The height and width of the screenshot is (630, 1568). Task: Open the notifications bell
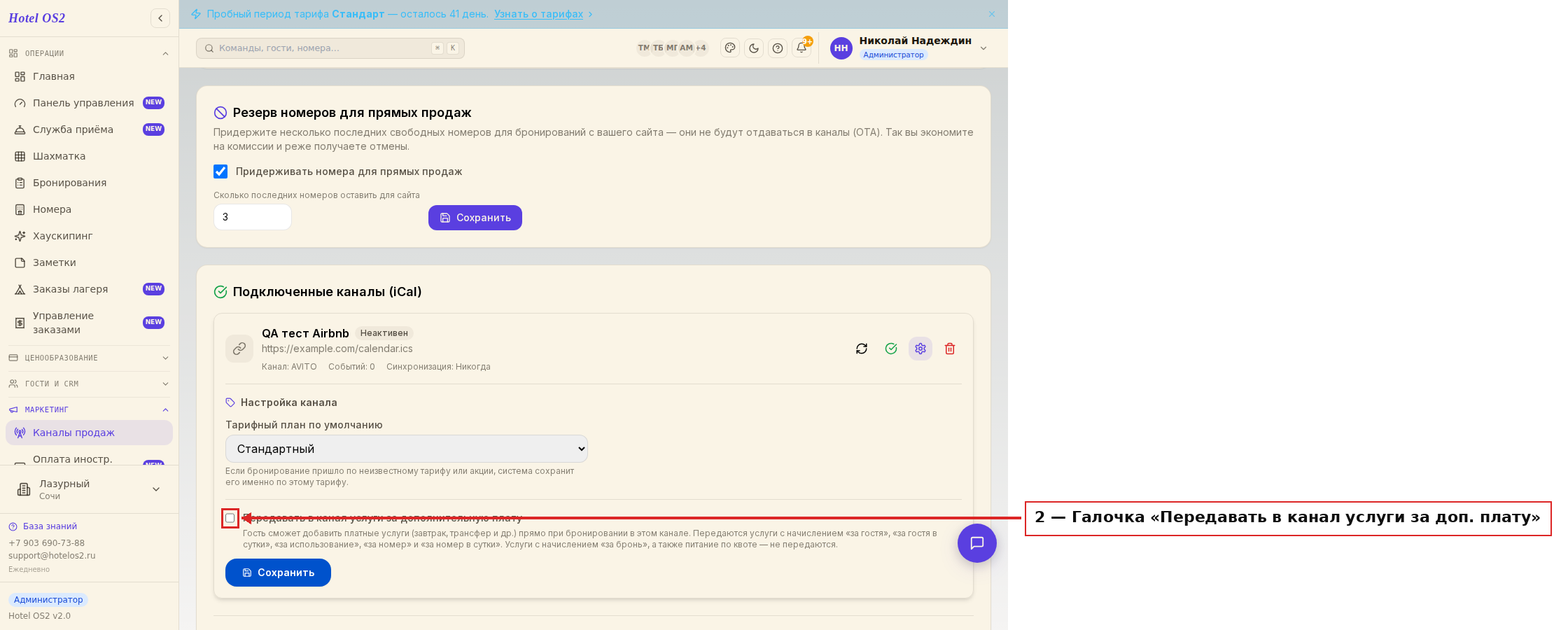pos(801,48)
